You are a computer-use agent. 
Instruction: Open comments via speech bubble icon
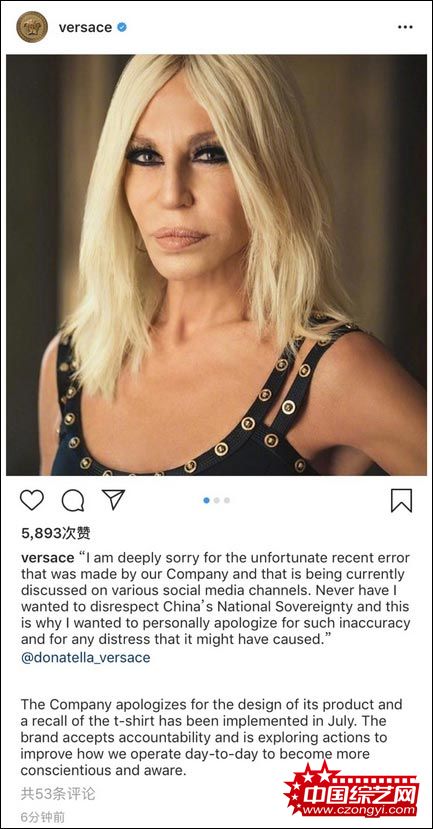tap(73, 500)
